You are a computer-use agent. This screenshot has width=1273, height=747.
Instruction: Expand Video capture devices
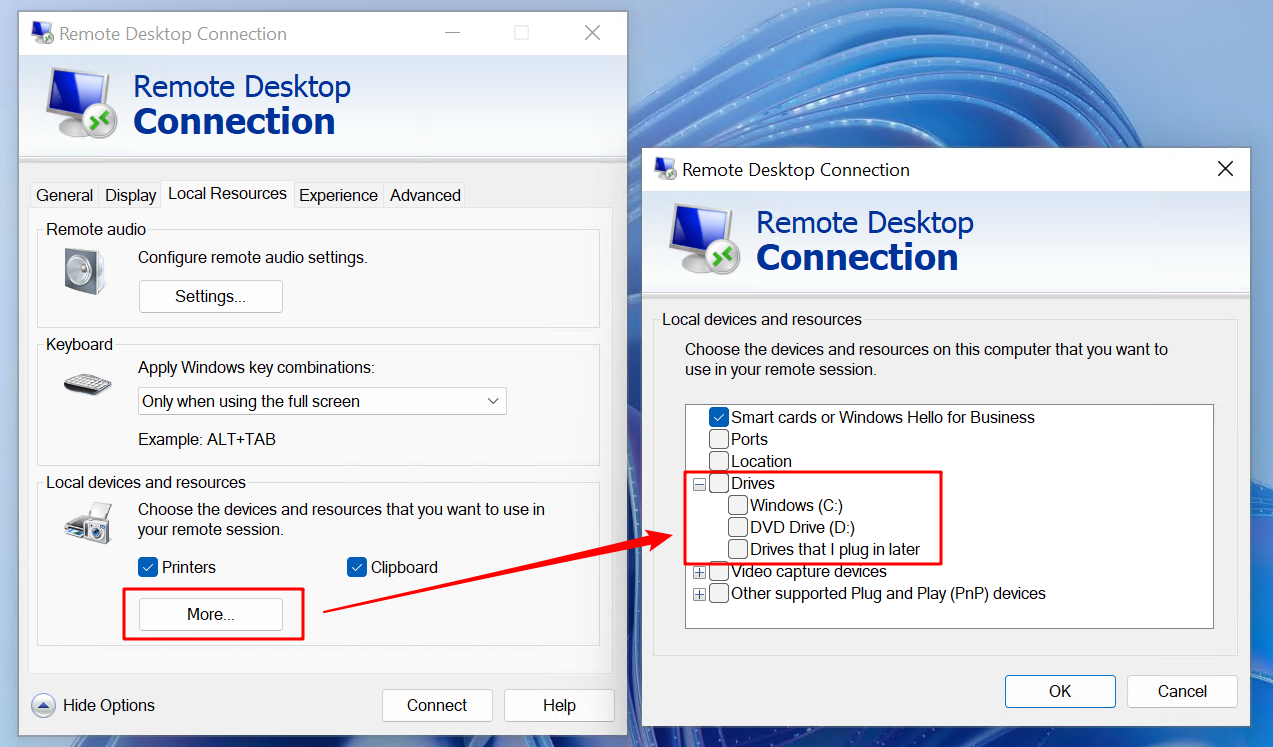tap(698, 571)
